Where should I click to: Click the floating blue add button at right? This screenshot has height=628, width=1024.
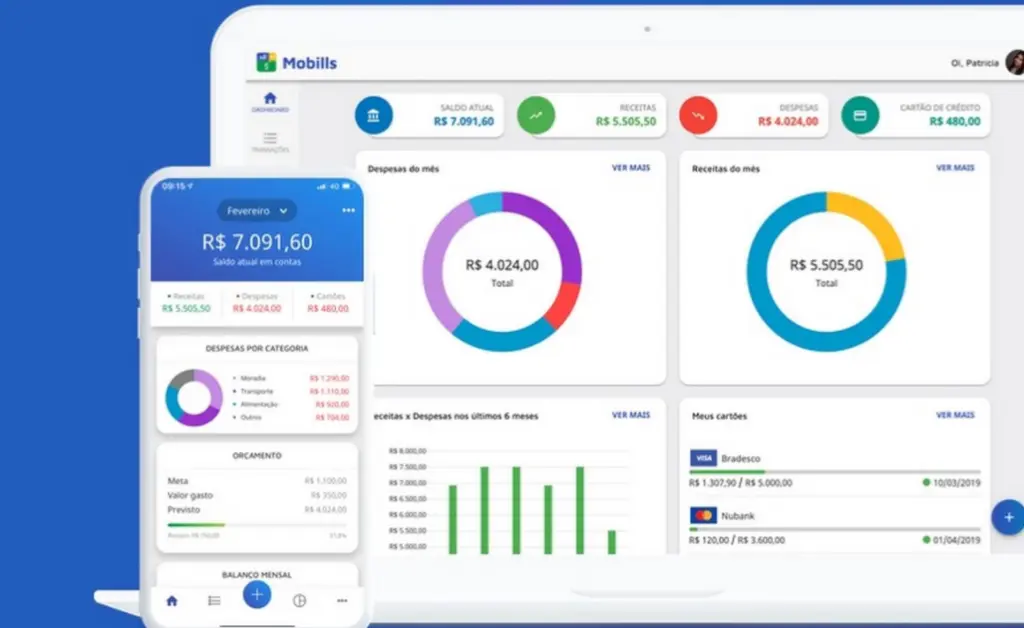[1007, 517]
